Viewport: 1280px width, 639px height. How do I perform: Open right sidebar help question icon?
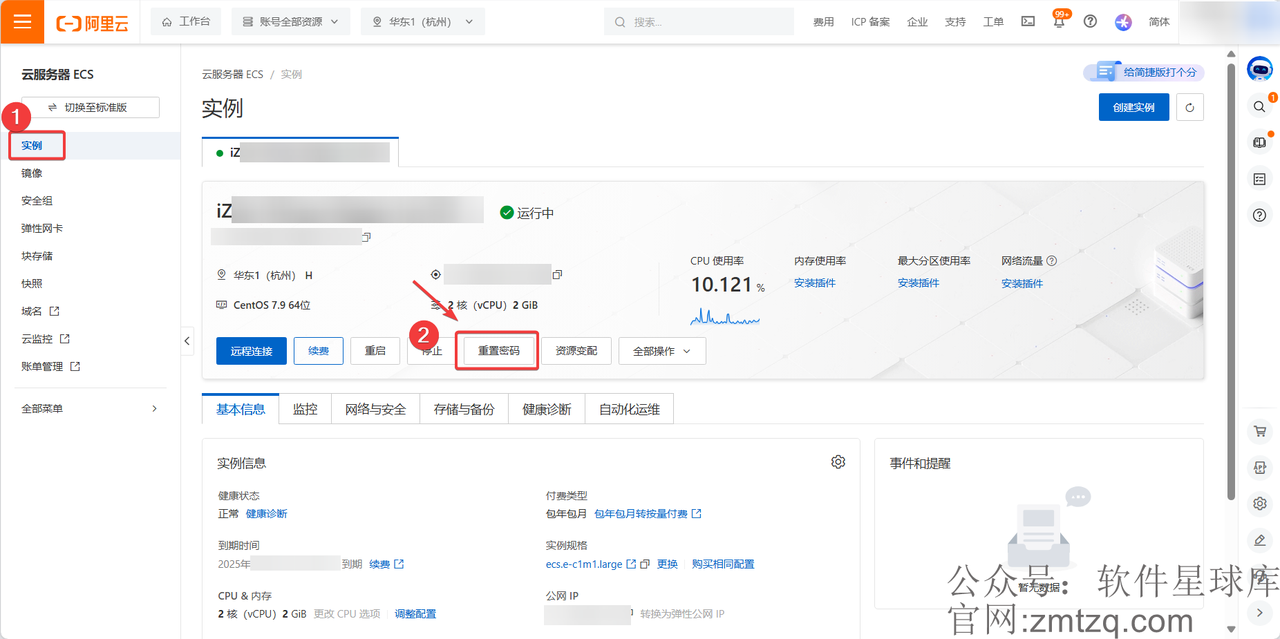[1260, 215]
